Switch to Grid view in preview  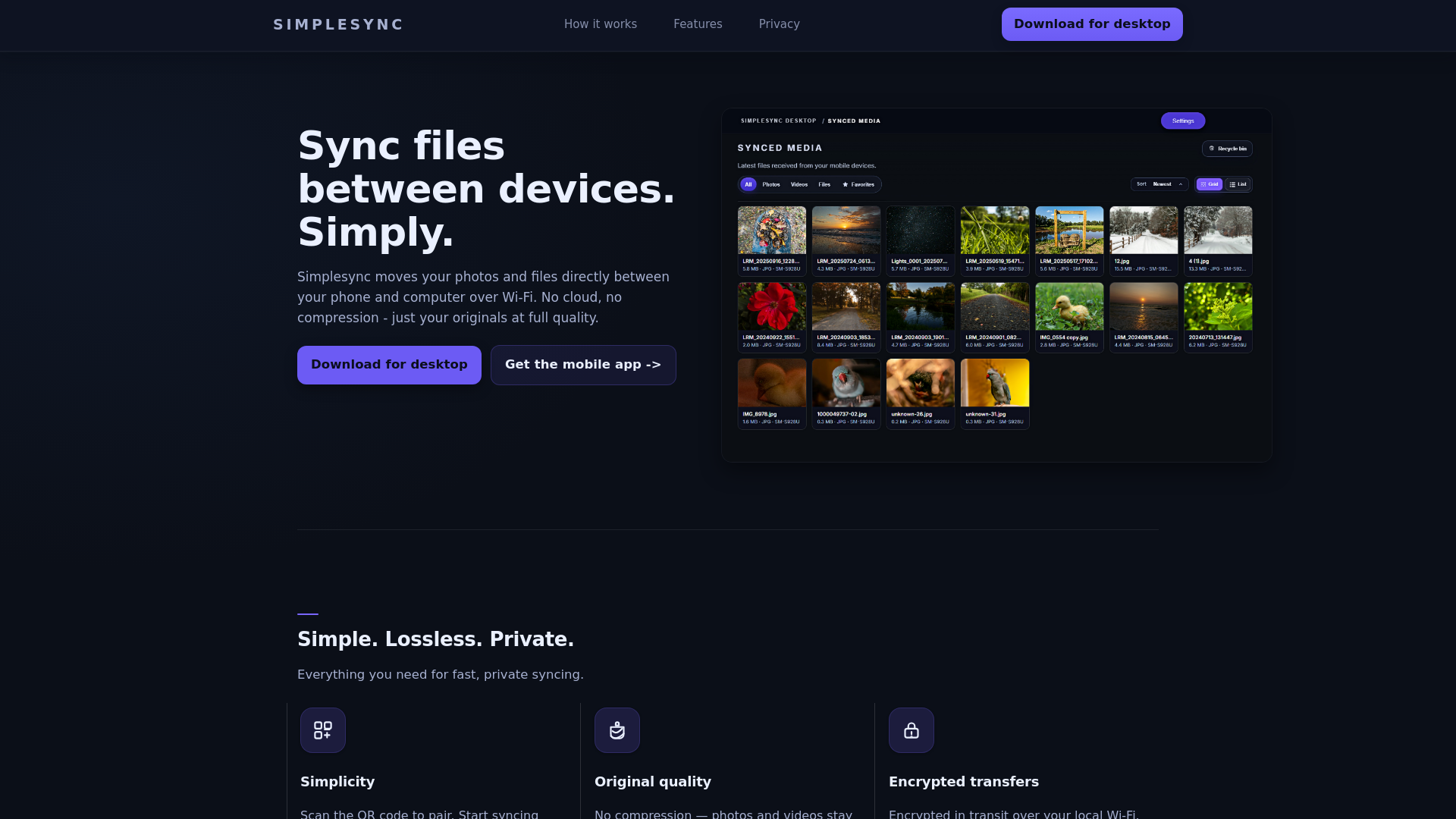point(1210,184)
